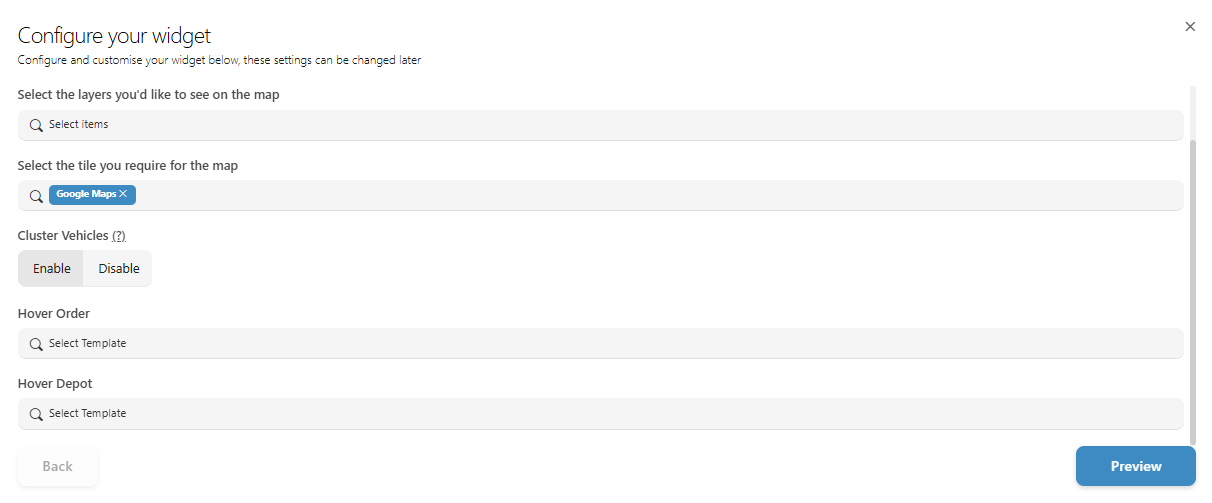
Task: Click the 'Hover Depot' field label
Action: (55, 384)
